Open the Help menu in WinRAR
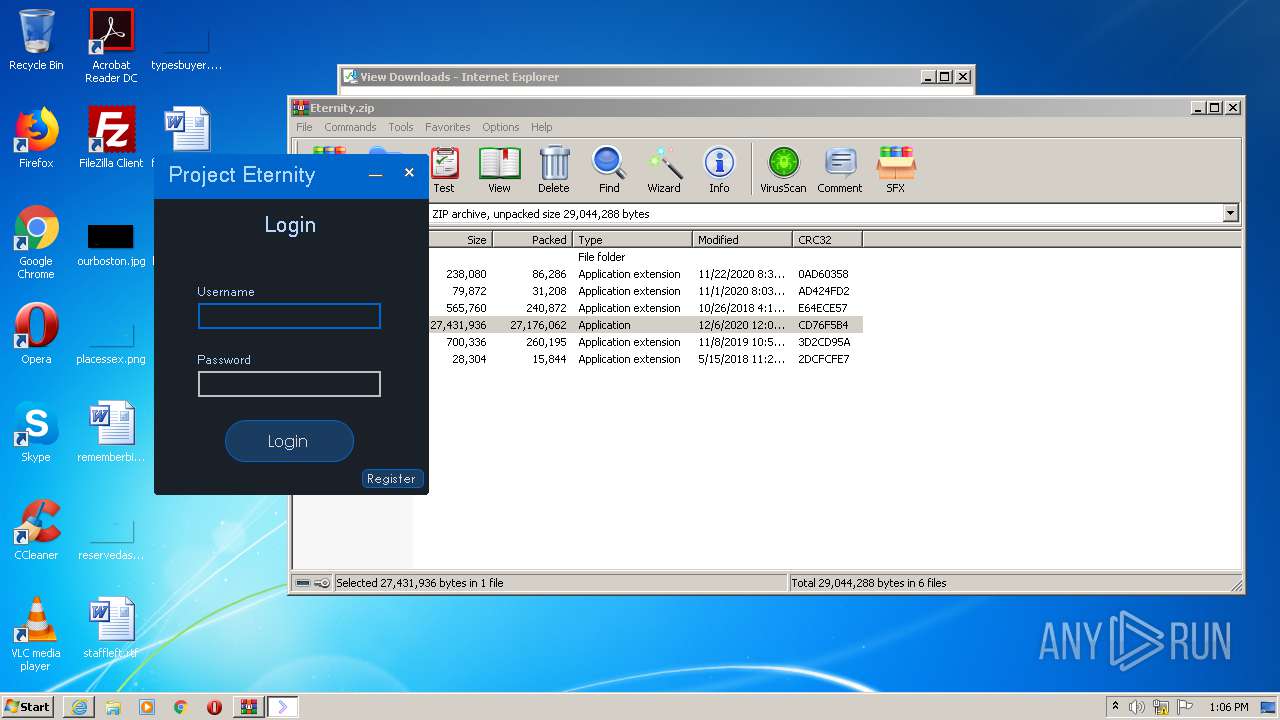1280x720 pixels. coord(541,127)
